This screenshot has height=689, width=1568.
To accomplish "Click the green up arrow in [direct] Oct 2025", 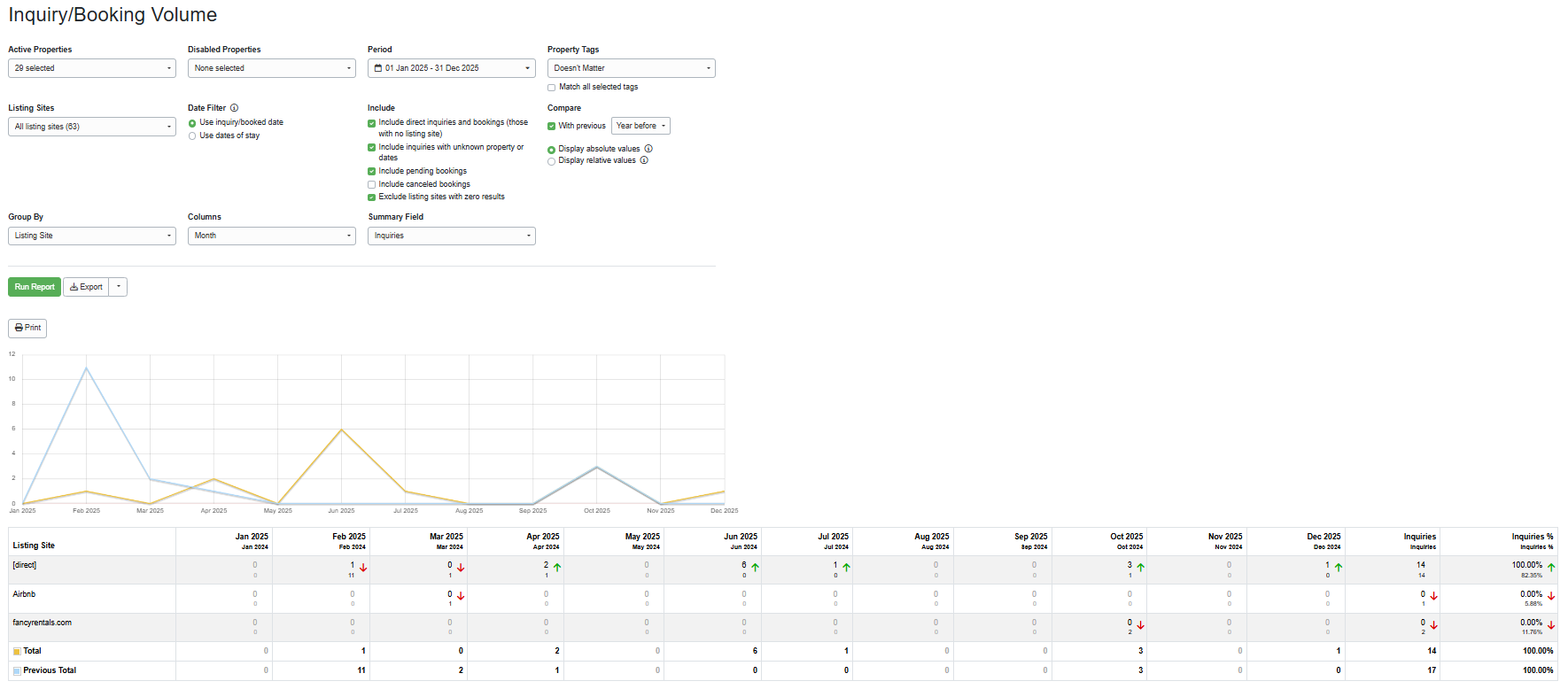I will tap(1140, 568).
